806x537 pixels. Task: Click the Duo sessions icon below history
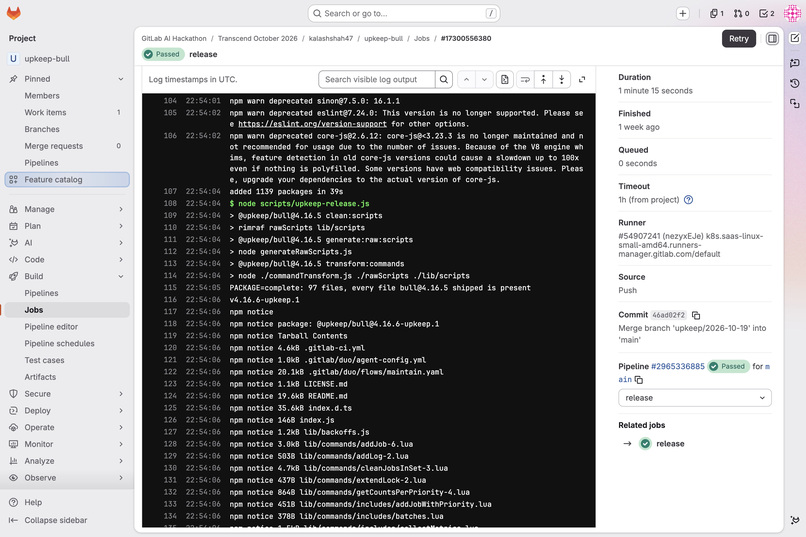tap(795, 104)
